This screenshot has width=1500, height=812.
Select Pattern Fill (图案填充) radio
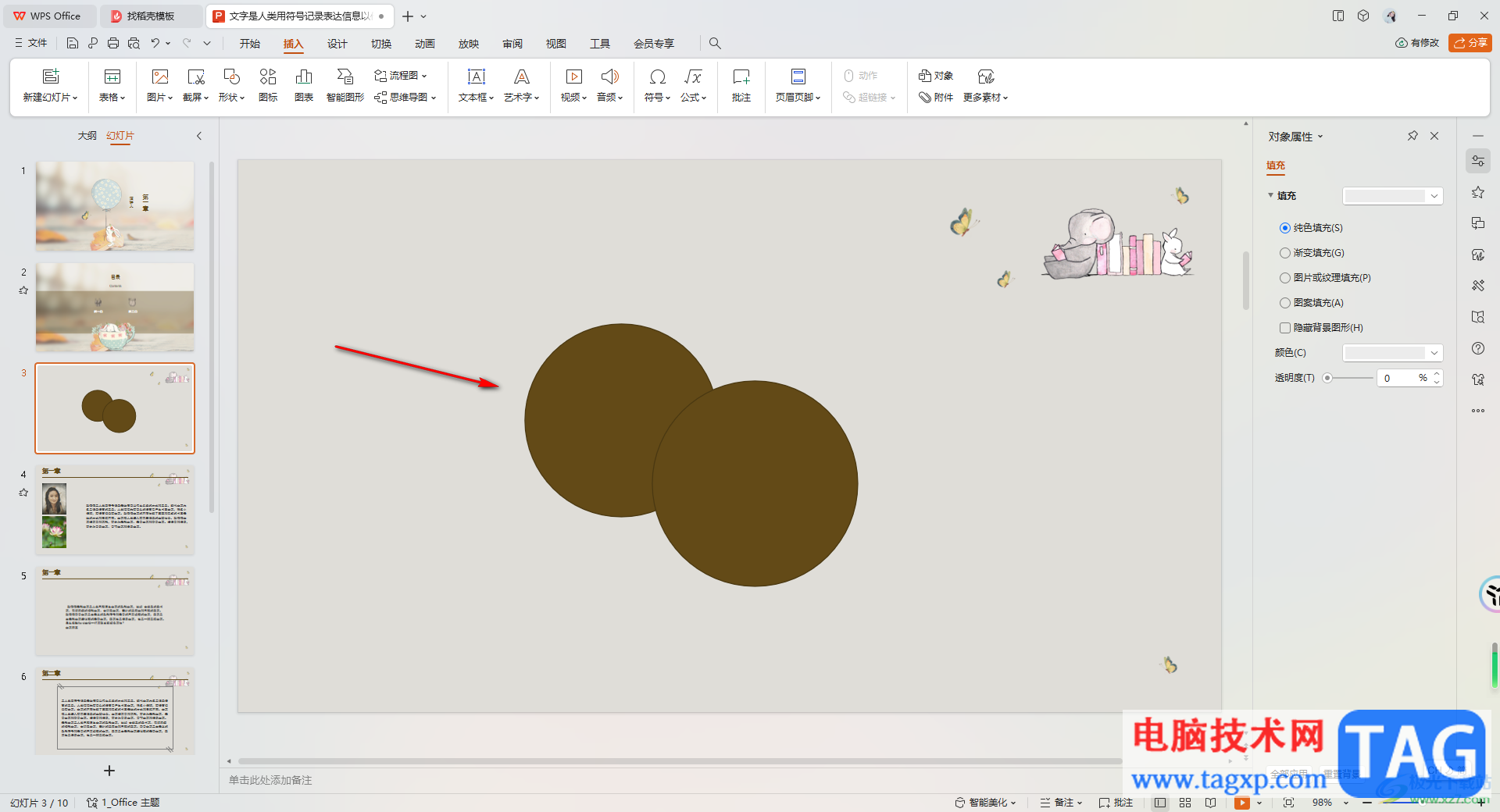click(x=1285, y=303)
